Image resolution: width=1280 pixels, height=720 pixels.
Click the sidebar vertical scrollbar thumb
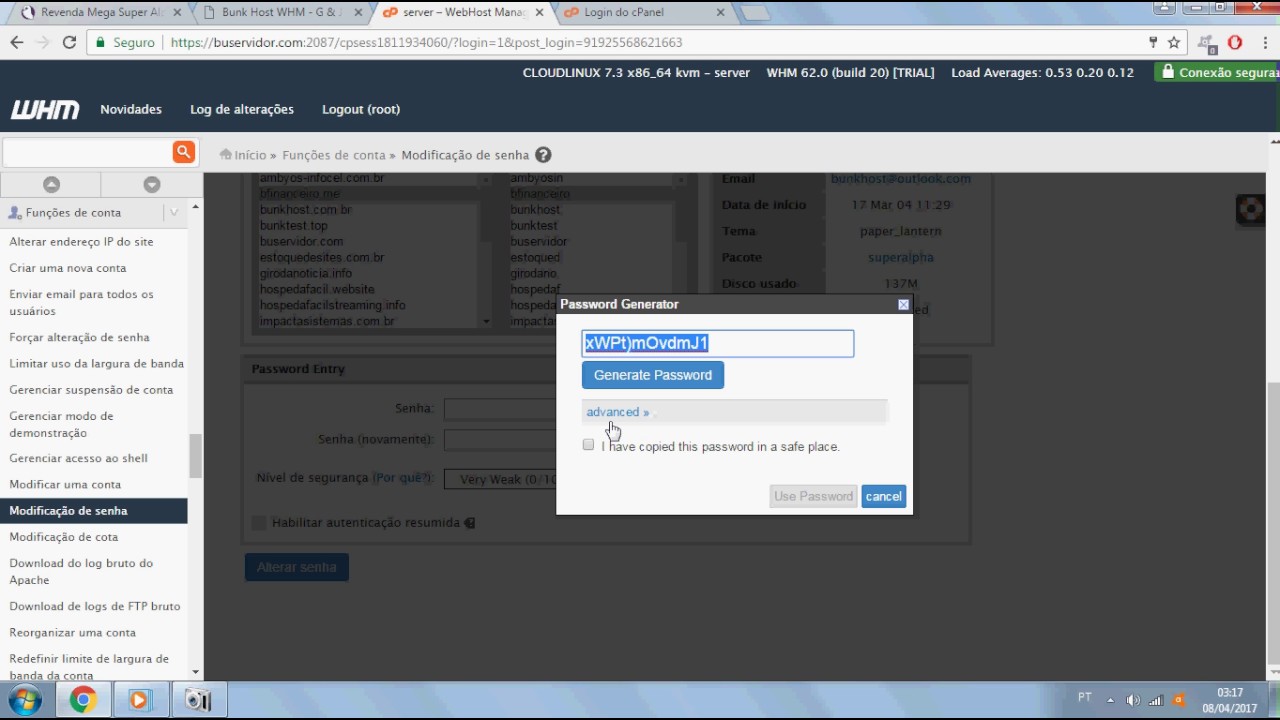[195, 456]
